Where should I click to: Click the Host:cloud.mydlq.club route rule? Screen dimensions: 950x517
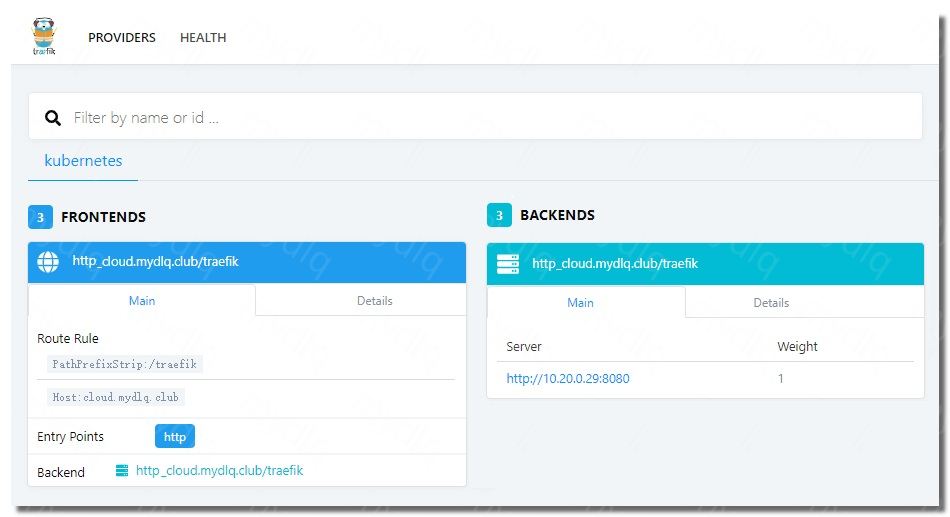pos(116,397)
